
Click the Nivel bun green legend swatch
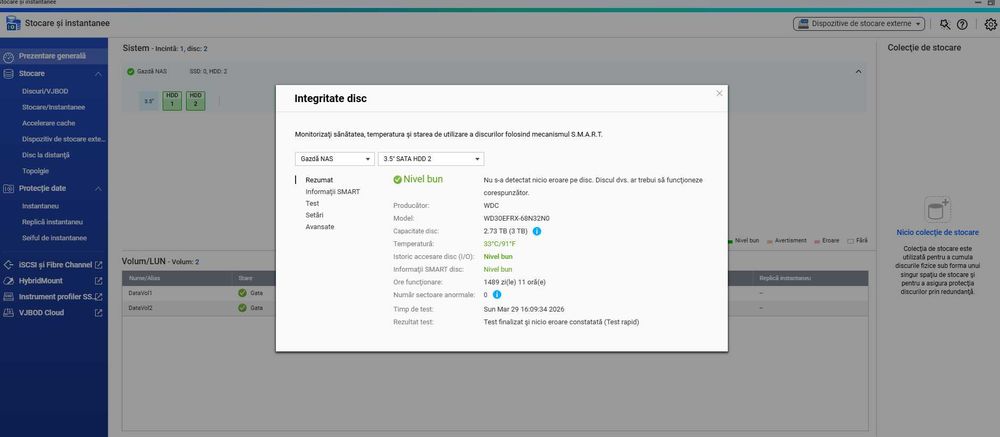pyautogui.click(x=731, y=241)
